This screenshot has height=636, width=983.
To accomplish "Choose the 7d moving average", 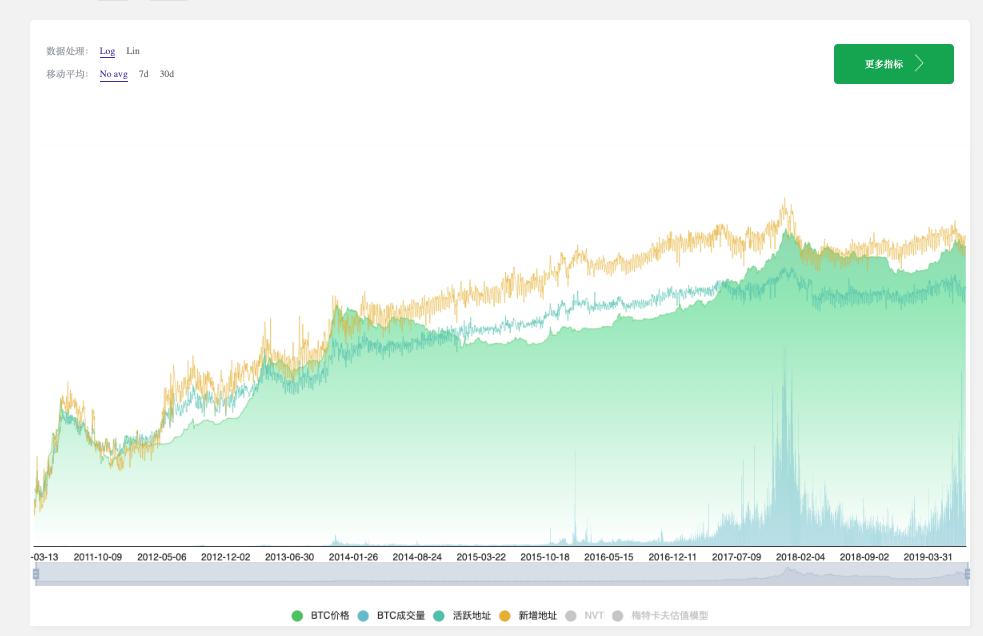I will point(144,74).
